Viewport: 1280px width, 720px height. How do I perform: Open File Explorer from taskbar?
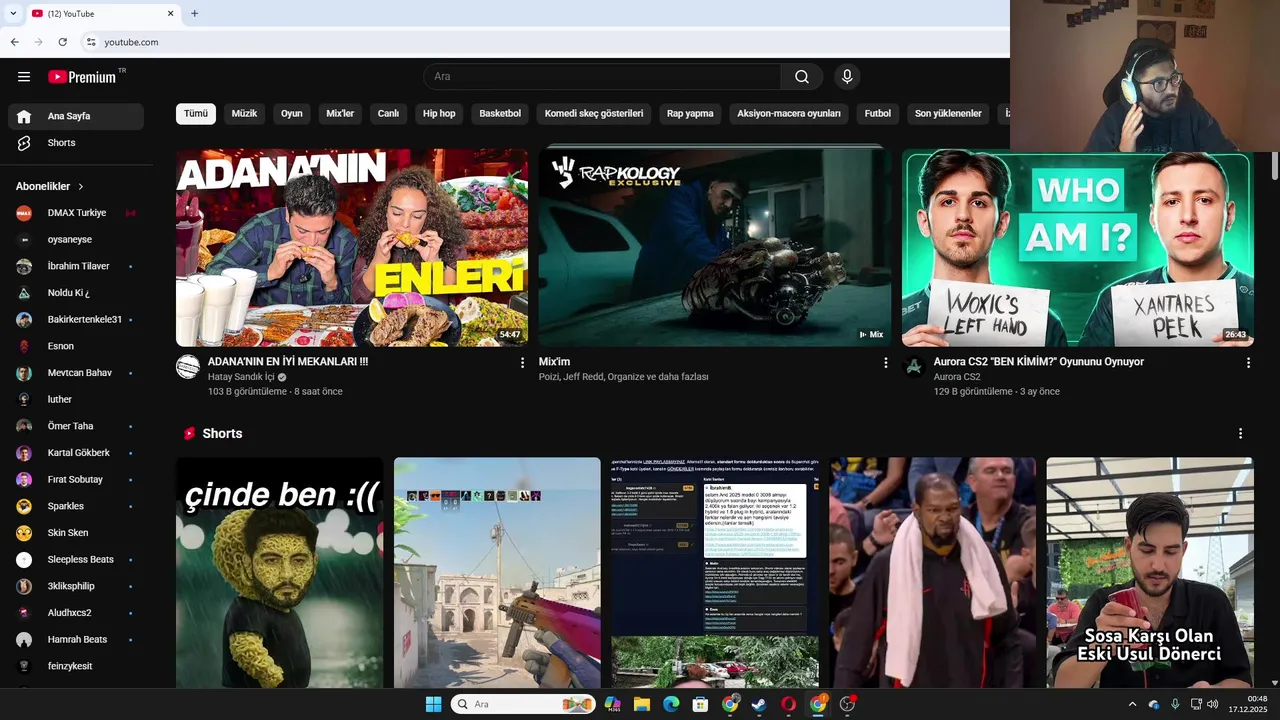[642, 704]
